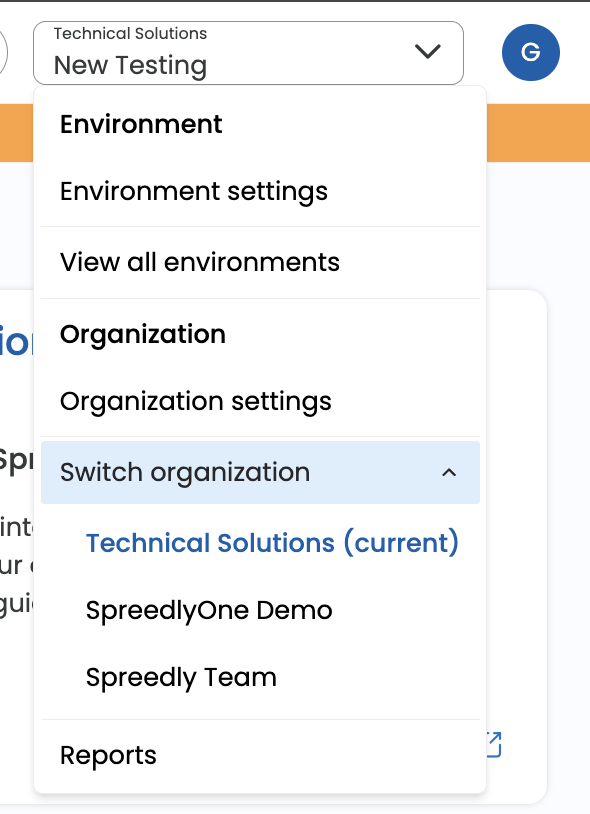Switch to the SpreedlyOne Demo organization

click(x=209, y=610)
